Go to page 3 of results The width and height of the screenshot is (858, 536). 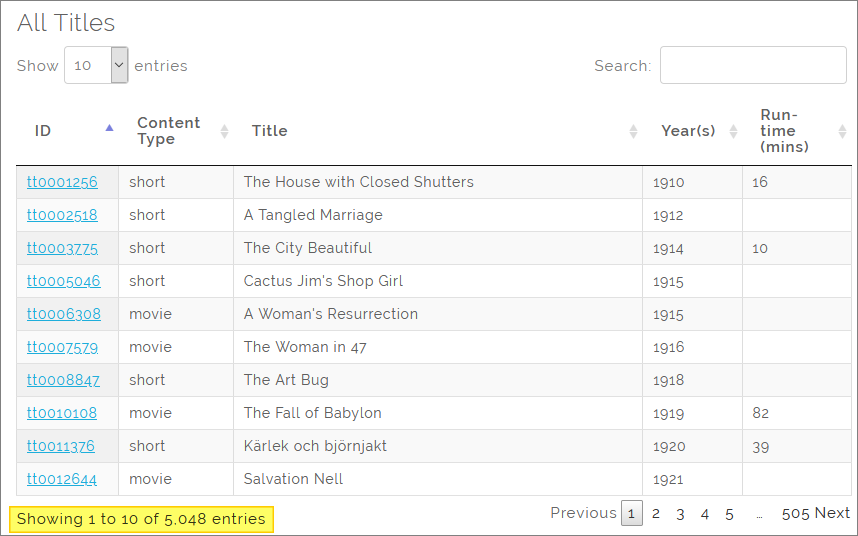pyautogui.click(x=680, y=514)
